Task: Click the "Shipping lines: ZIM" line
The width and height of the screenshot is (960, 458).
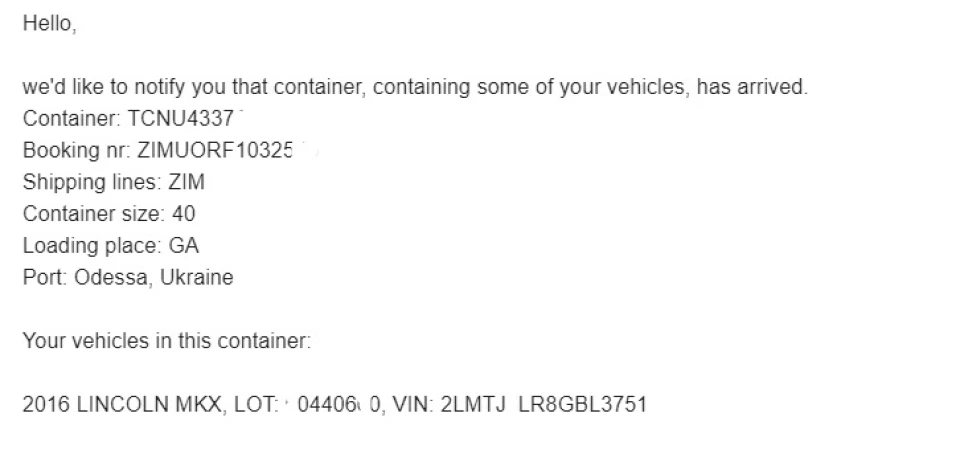Action: (x=114, y=182)
